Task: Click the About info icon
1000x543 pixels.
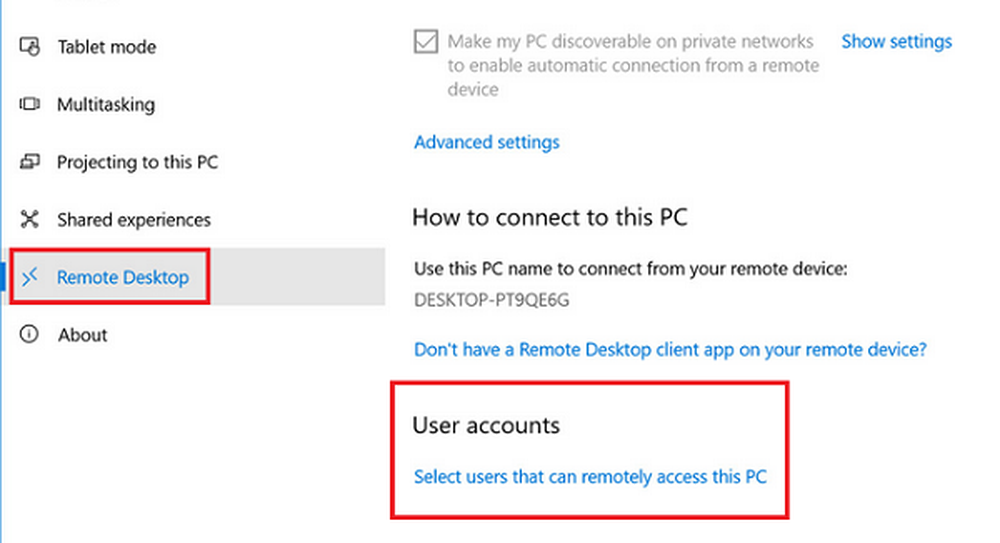Action: 30,335
